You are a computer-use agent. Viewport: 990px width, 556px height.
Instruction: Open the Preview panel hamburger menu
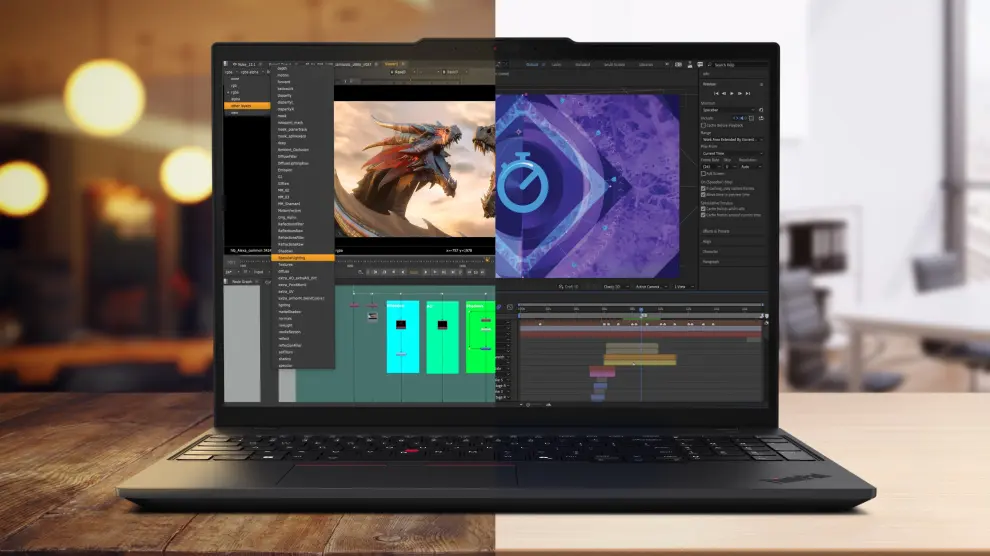[763, 83]
